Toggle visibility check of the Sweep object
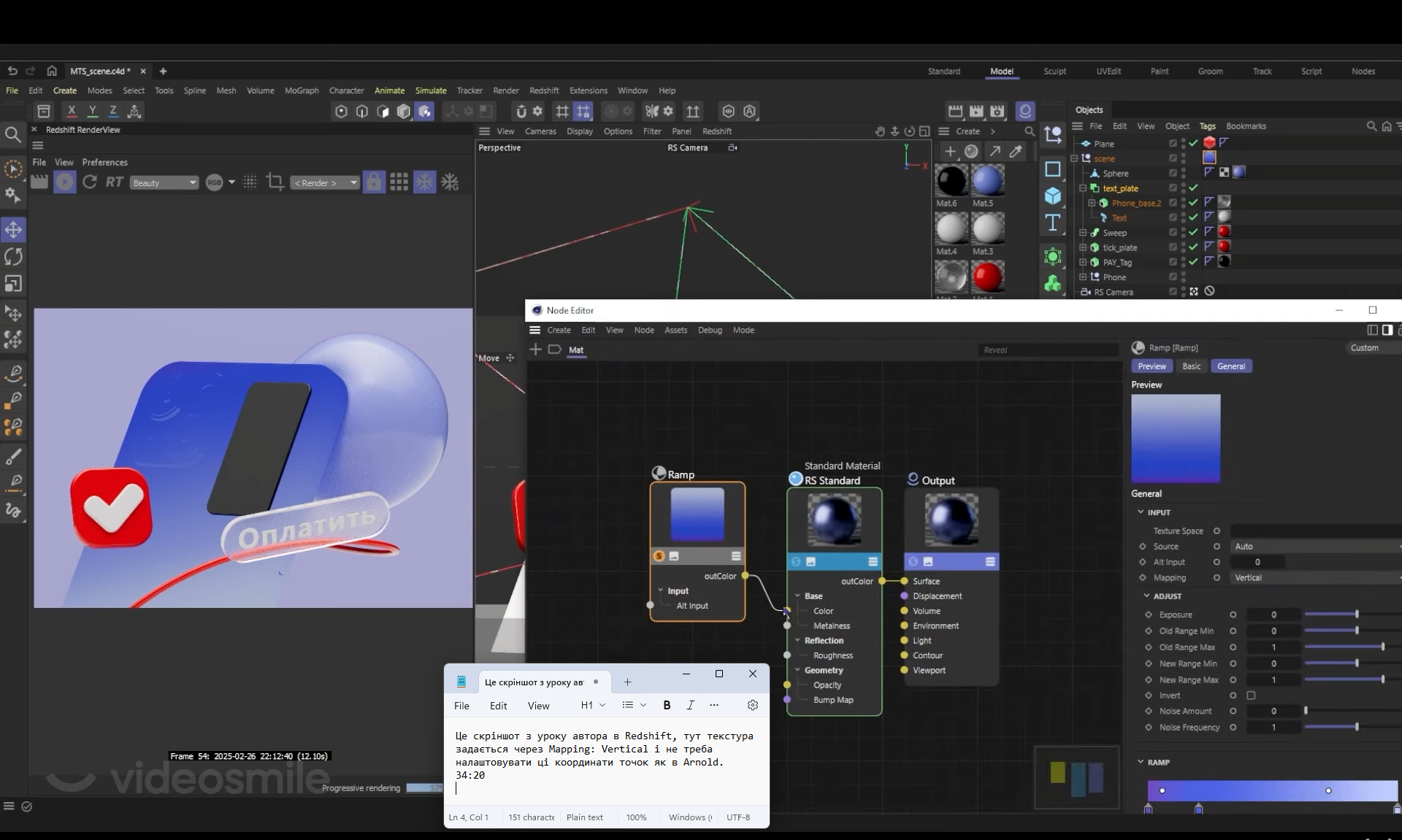The height and width of the screenshot is (840, 1402). pyautogui.click(x=1193, y=232)
